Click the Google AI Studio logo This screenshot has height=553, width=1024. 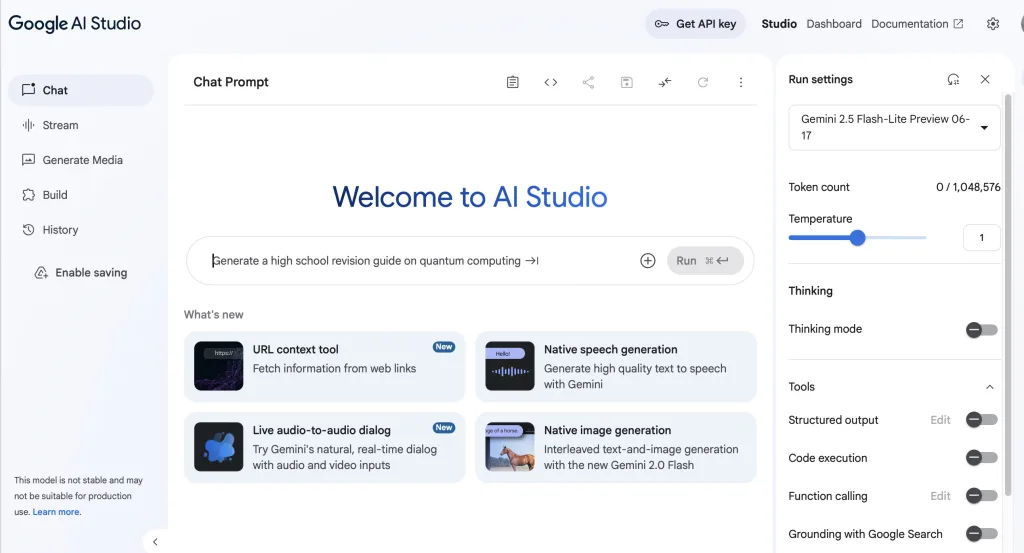(74, 24)
